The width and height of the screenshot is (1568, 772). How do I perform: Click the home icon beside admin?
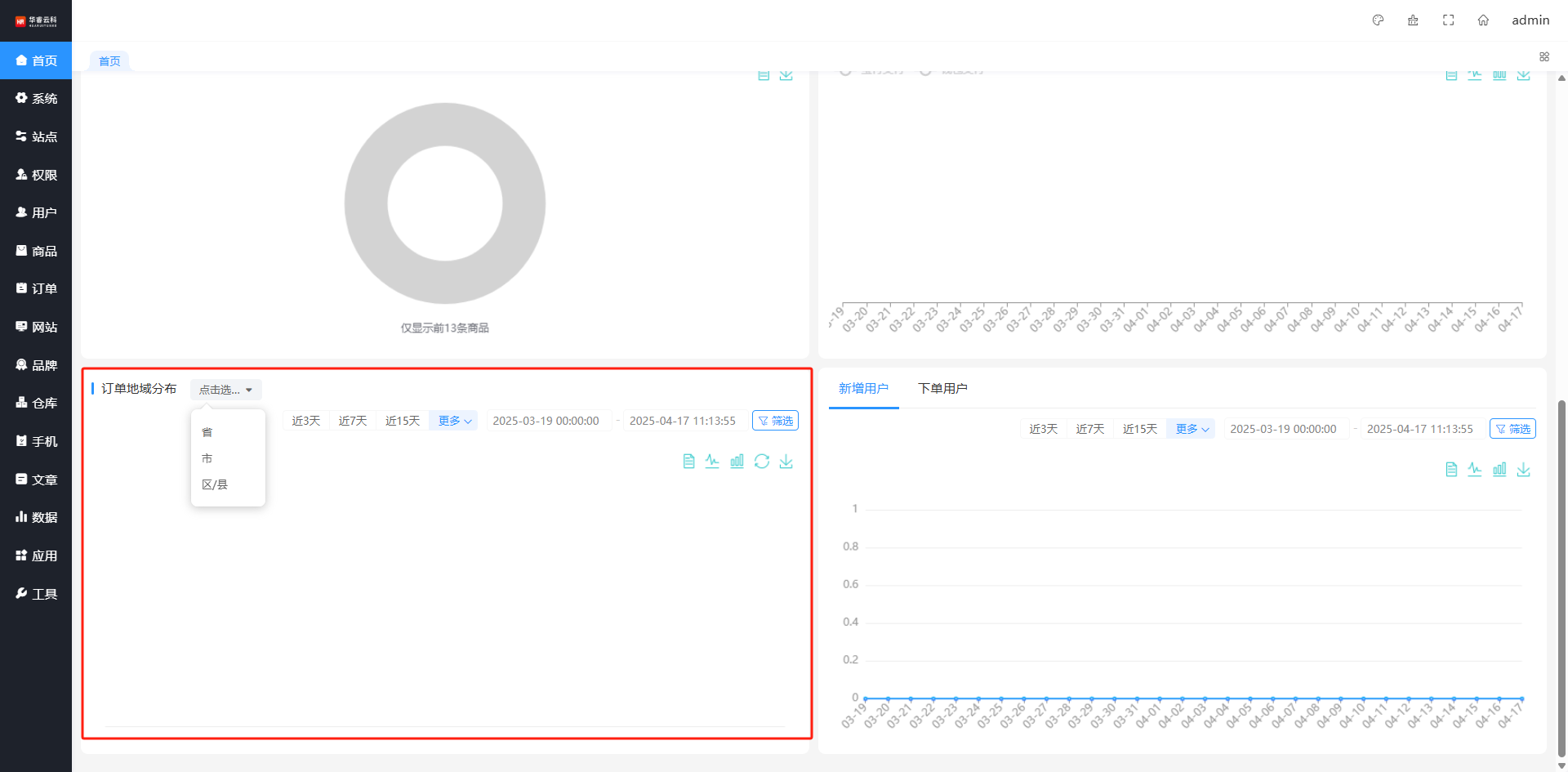[1483, 20]
